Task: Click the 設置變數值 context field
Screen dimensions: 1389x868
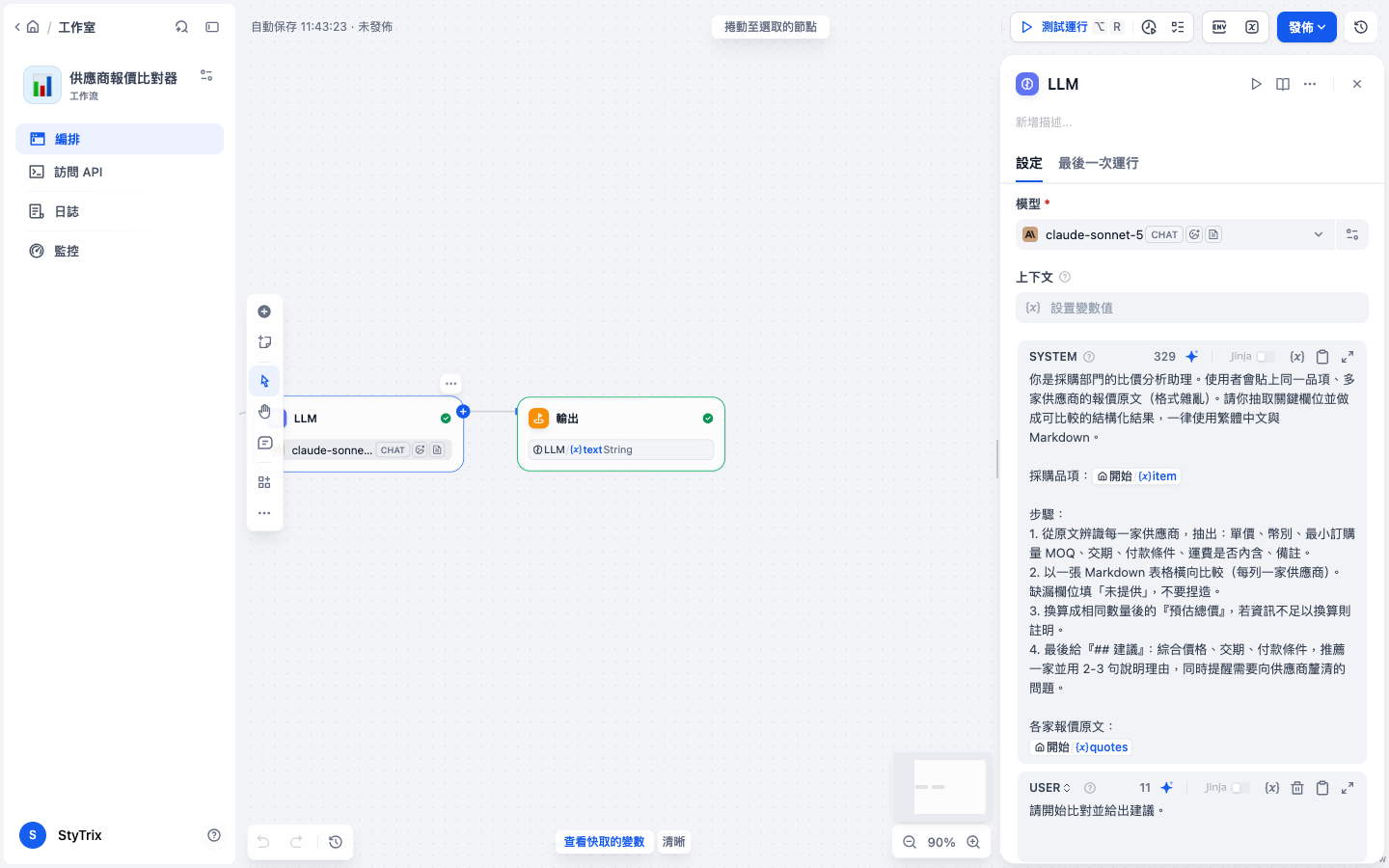Action: (1192, 308)
